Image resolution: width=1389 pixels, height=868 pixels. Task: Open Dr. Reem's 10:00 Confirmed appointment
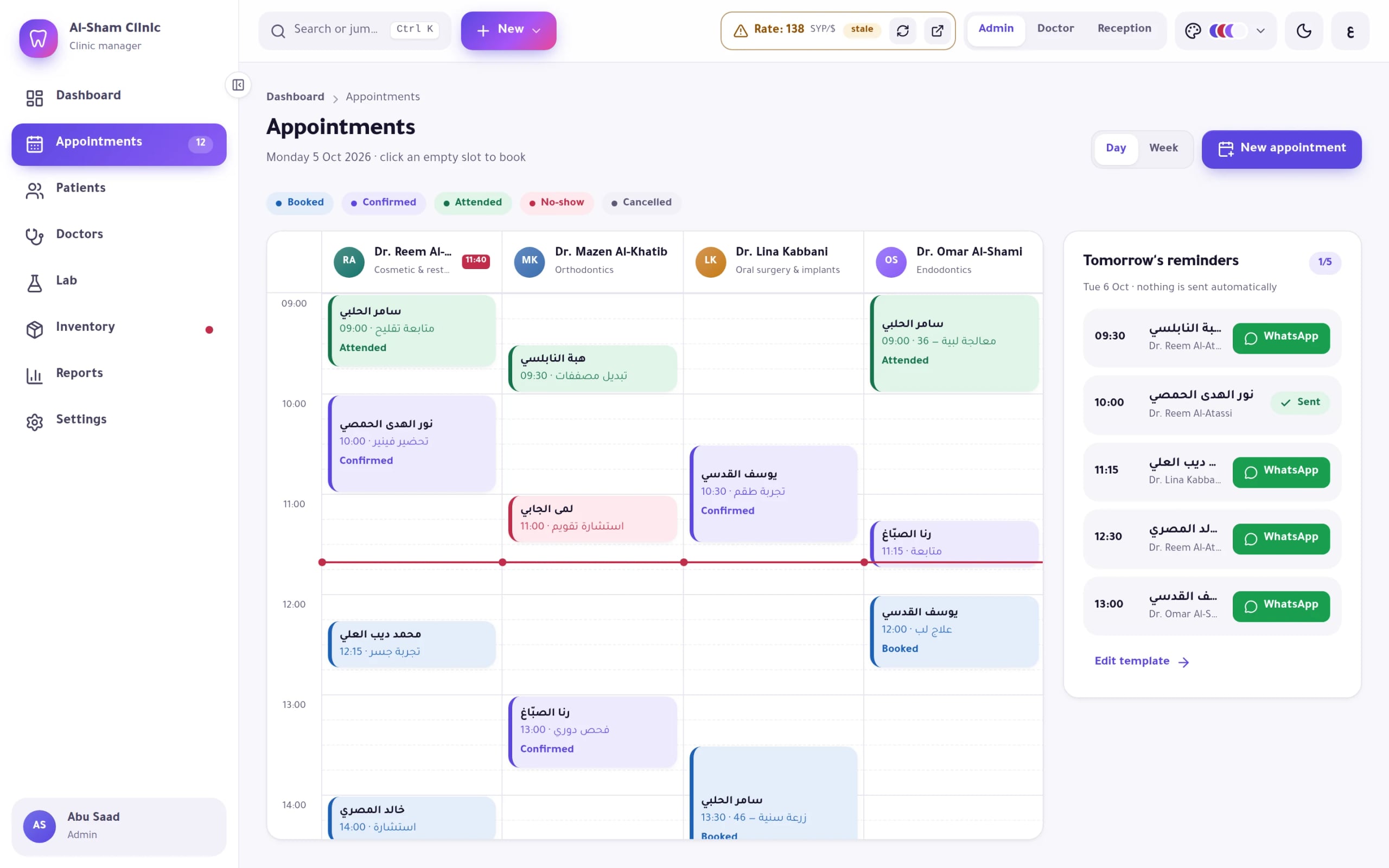click(412, 443)
